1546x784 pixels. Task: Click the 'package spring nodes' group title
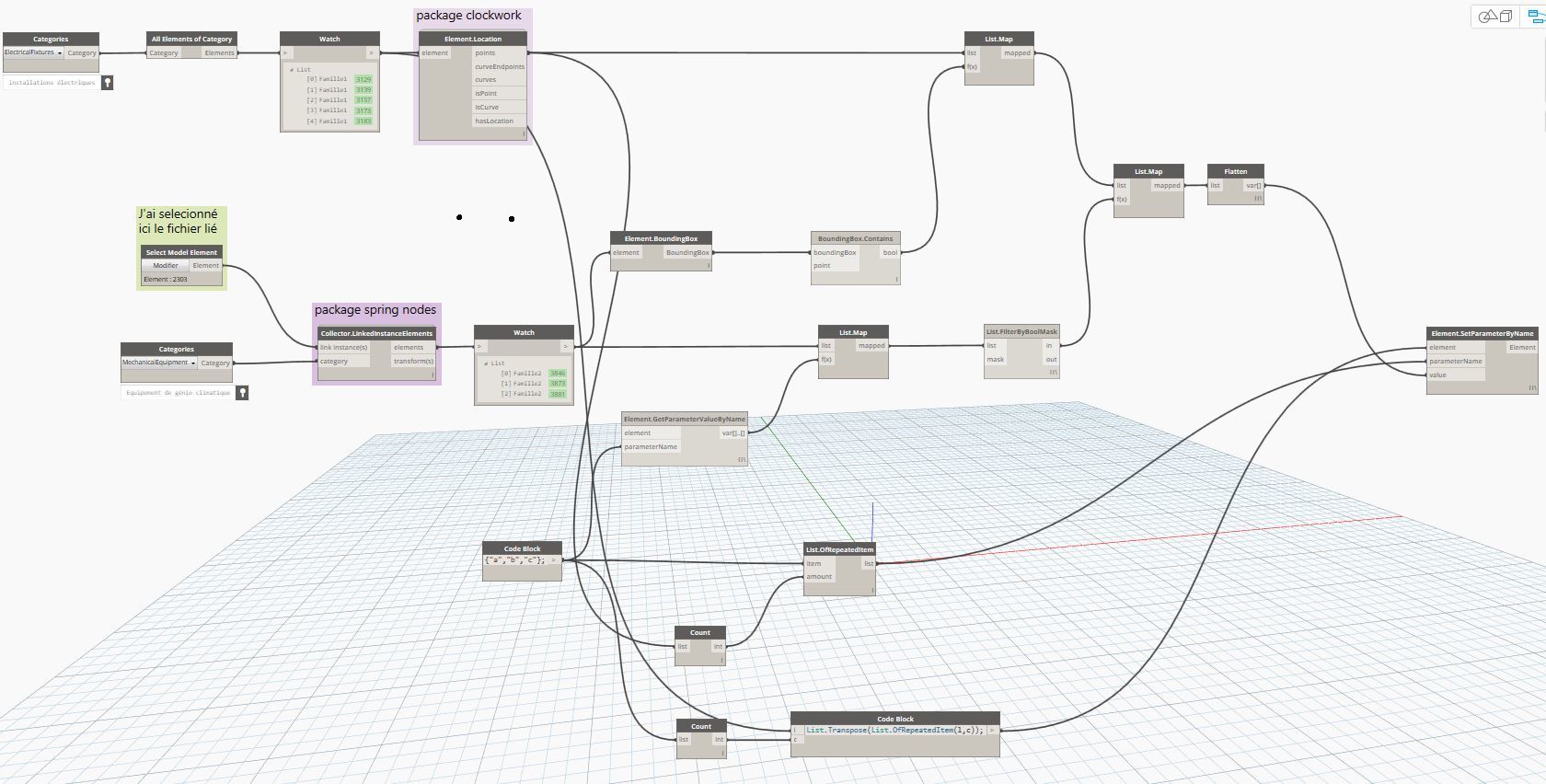(375, 310)
